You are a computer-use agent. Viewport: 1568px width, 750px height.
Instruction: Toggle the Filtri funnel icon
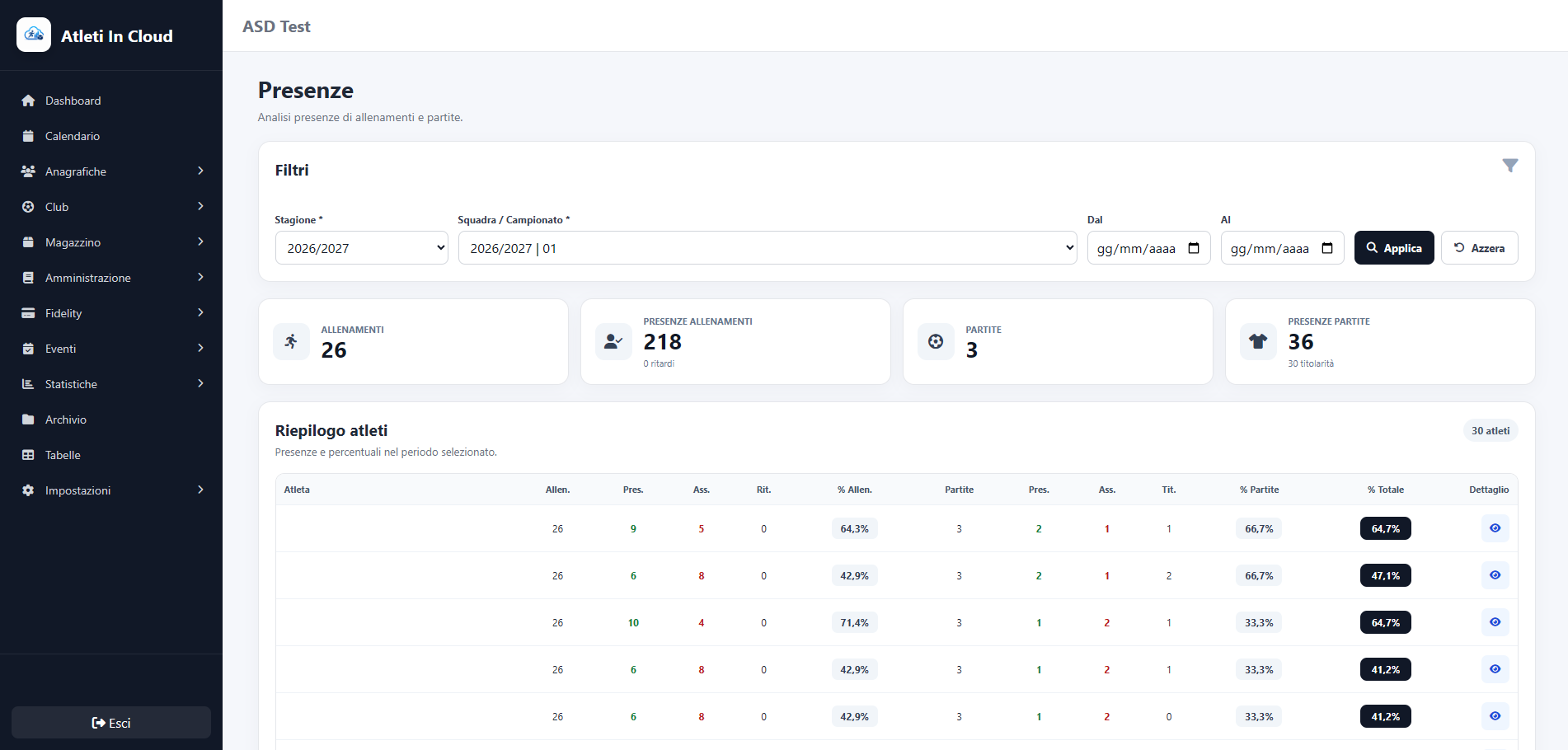click(1509, 166)
